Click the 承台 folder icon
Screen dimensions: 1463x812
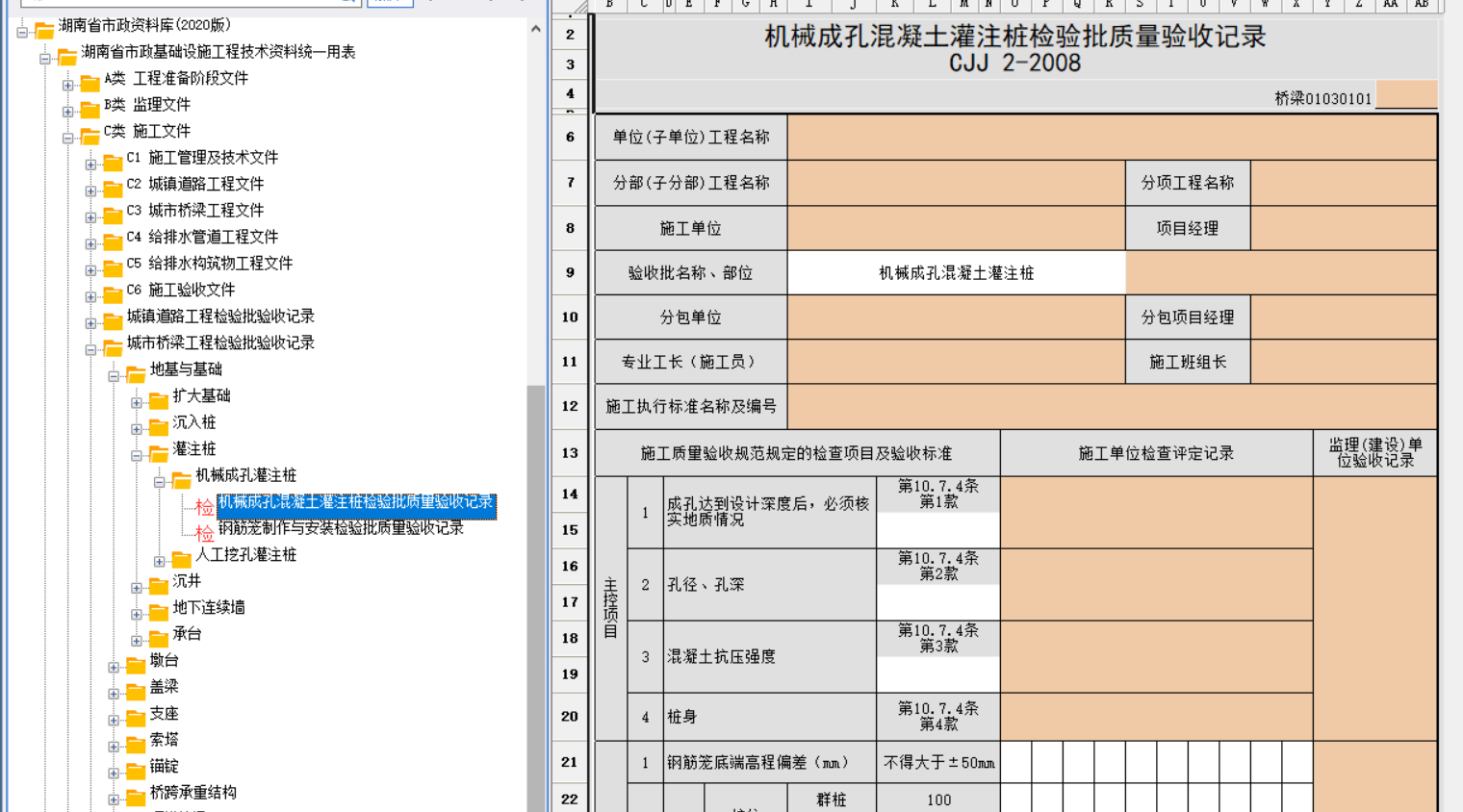click(159, 638)
